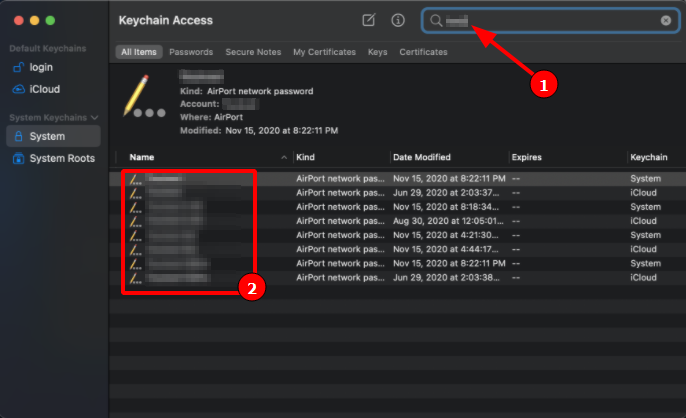Switch to the All Items tab
Viewport: 686px width, 418px height.
point(139,52)
